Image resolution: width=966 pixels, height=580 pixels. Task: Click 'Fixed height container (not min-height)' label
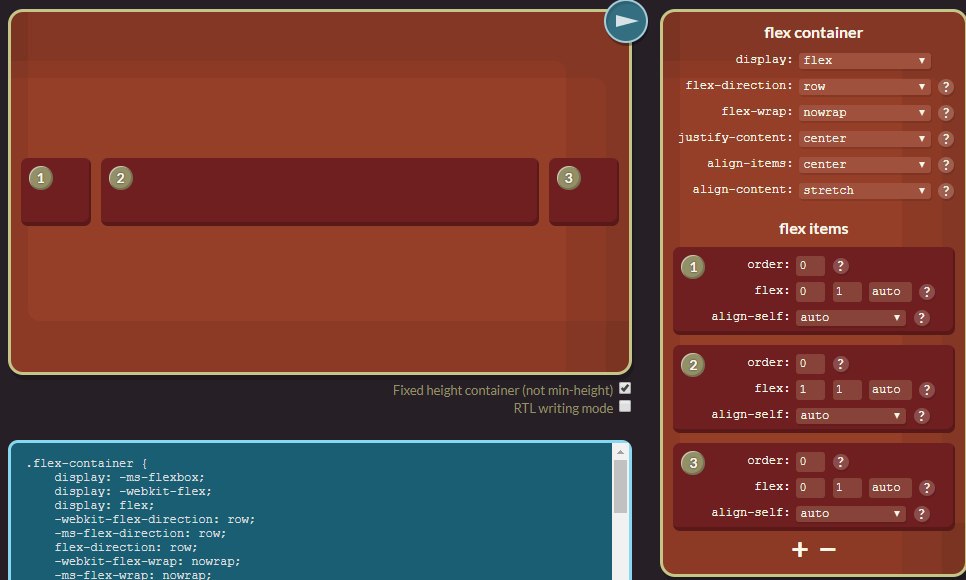tap(503, 390)
